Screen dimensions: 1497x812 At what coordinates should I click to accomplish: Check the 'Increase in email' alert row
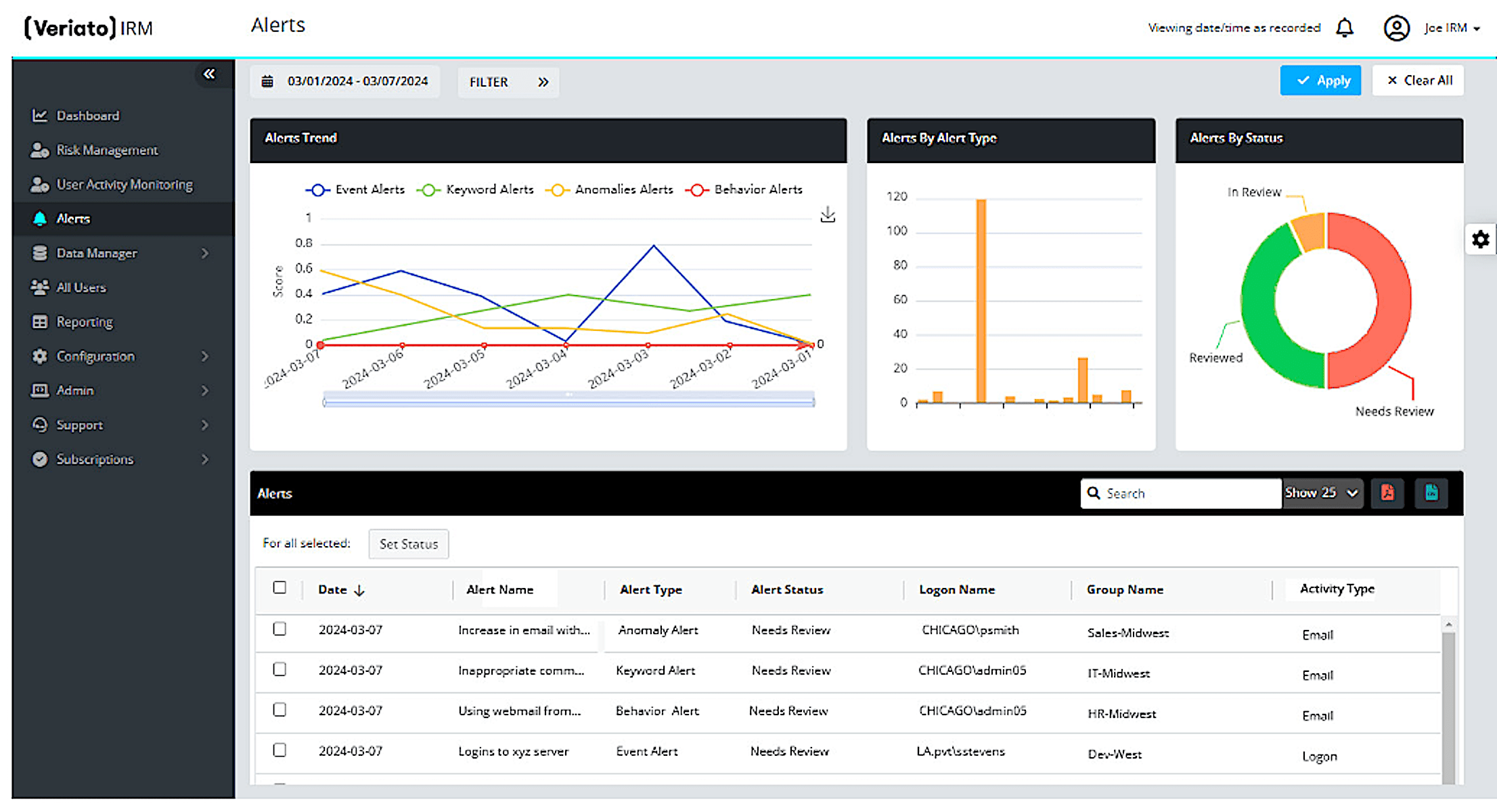coord(280,629)
